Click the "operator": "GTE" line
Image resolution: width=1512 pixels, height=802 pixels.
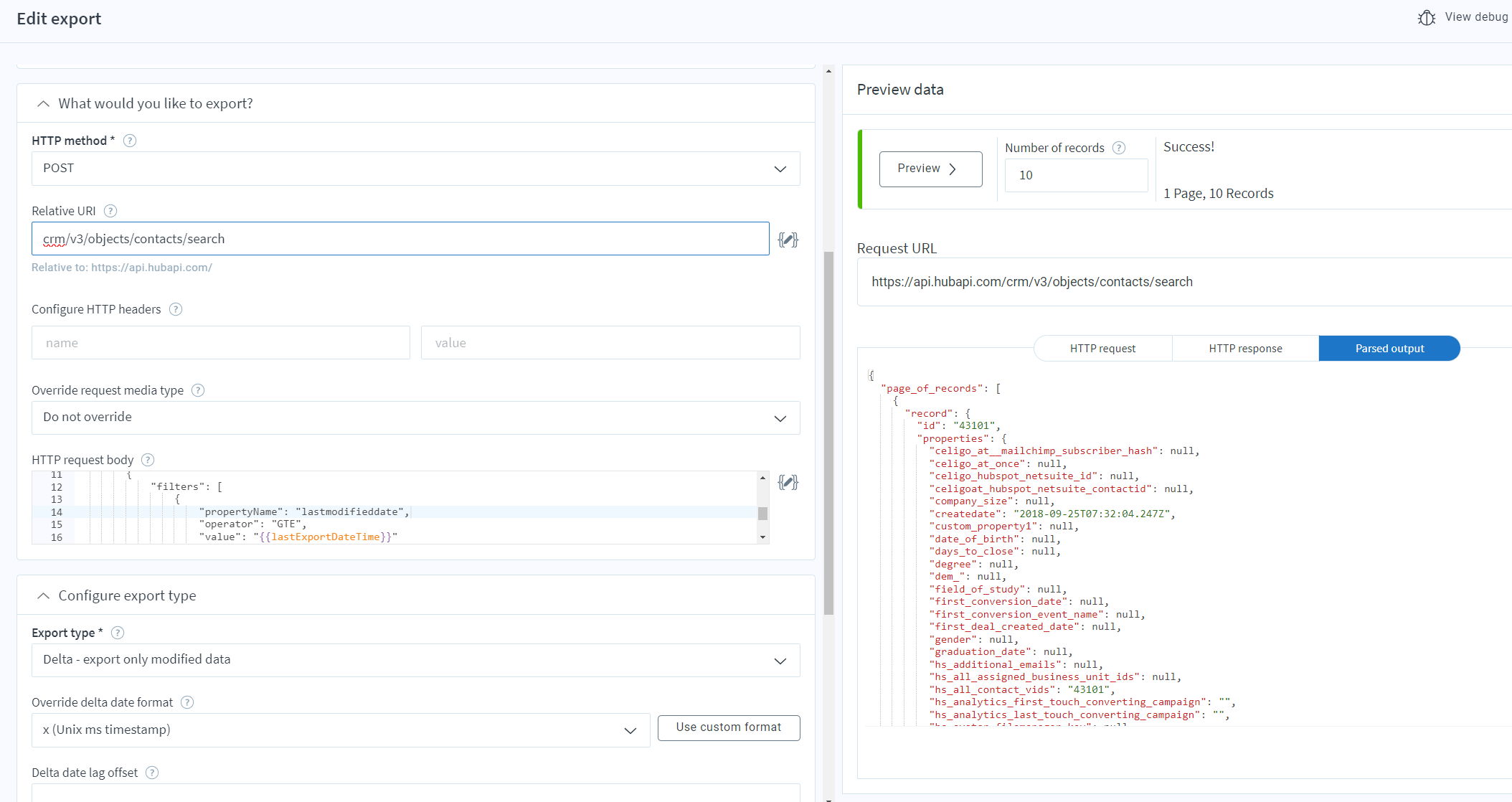tap(253, 524)
